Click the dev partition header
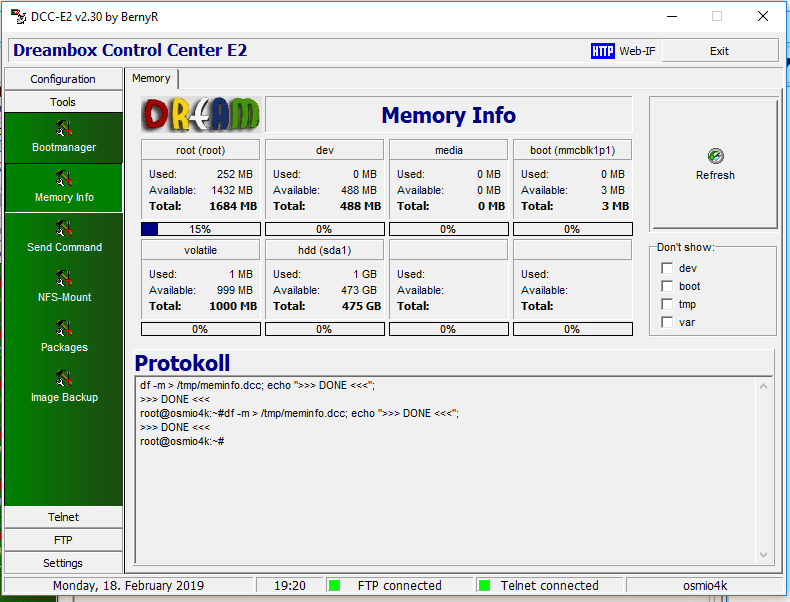Image resolution: width=790 pixels, height=602 pixels. point(324,150)
